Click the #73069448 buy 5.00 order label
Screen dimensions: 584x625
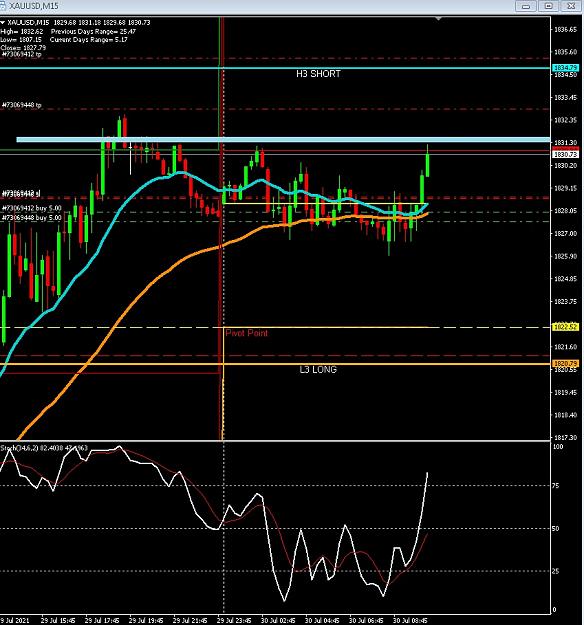(x=31, y=218)
